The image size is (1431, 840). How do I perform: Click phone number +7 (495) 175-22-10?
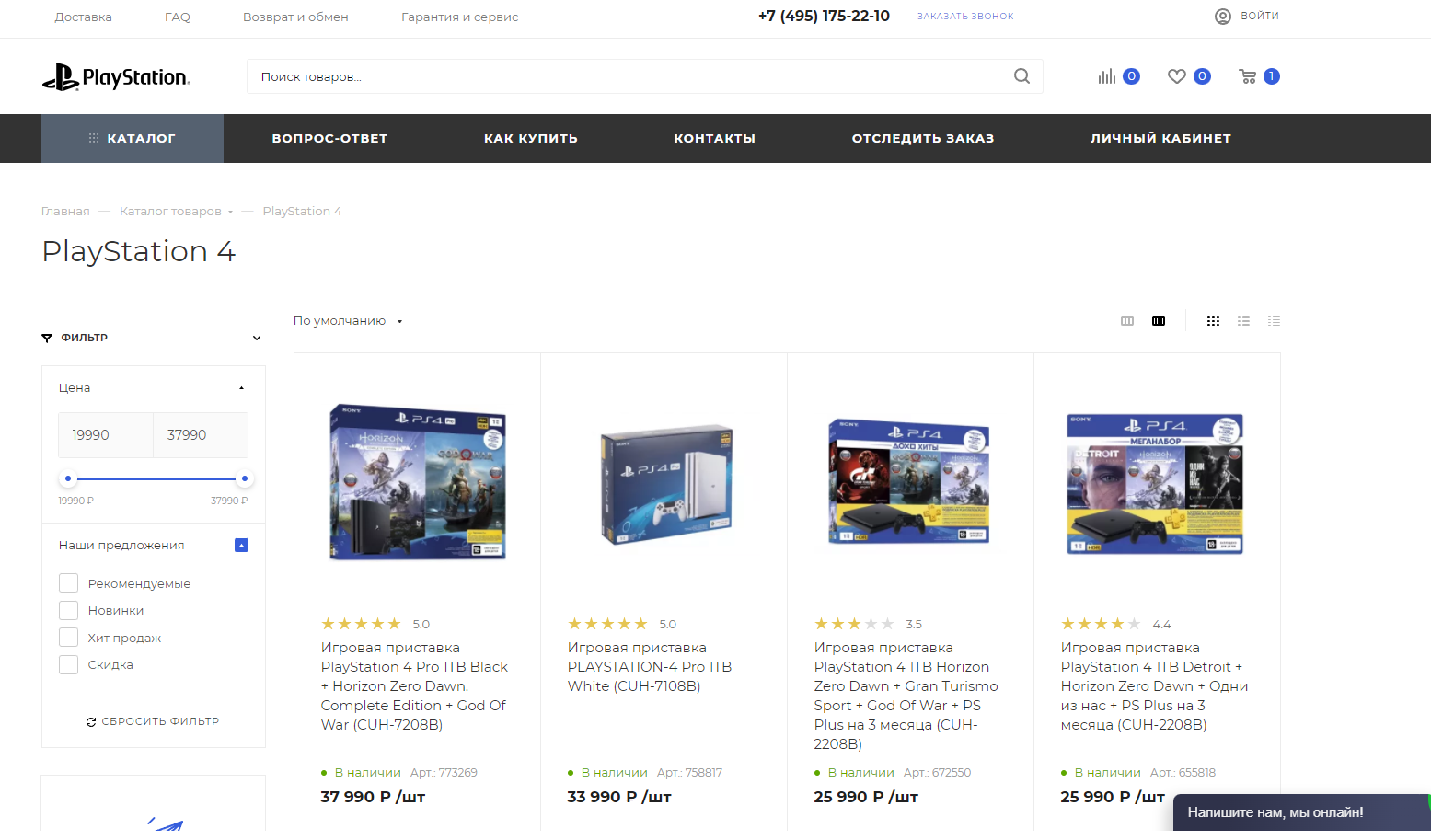(824, 16)
